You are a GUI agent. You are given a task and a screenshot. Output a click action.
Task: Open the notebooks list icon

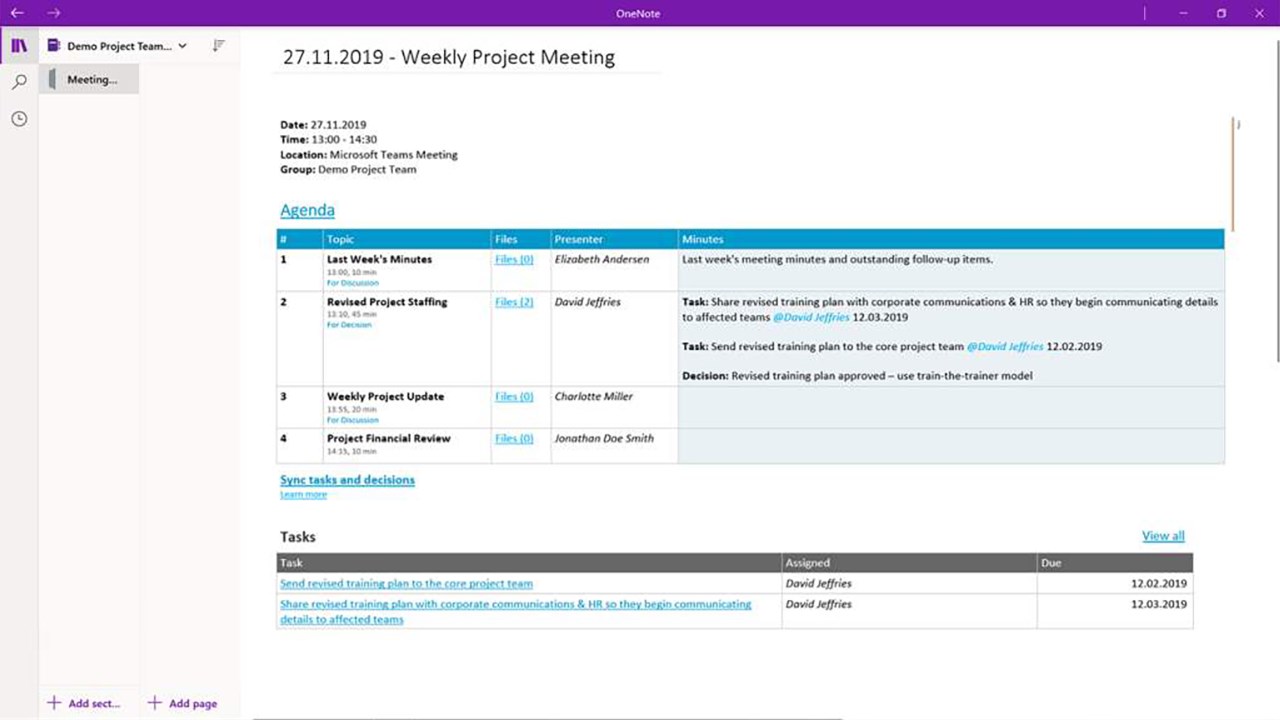tap(19, 46)
